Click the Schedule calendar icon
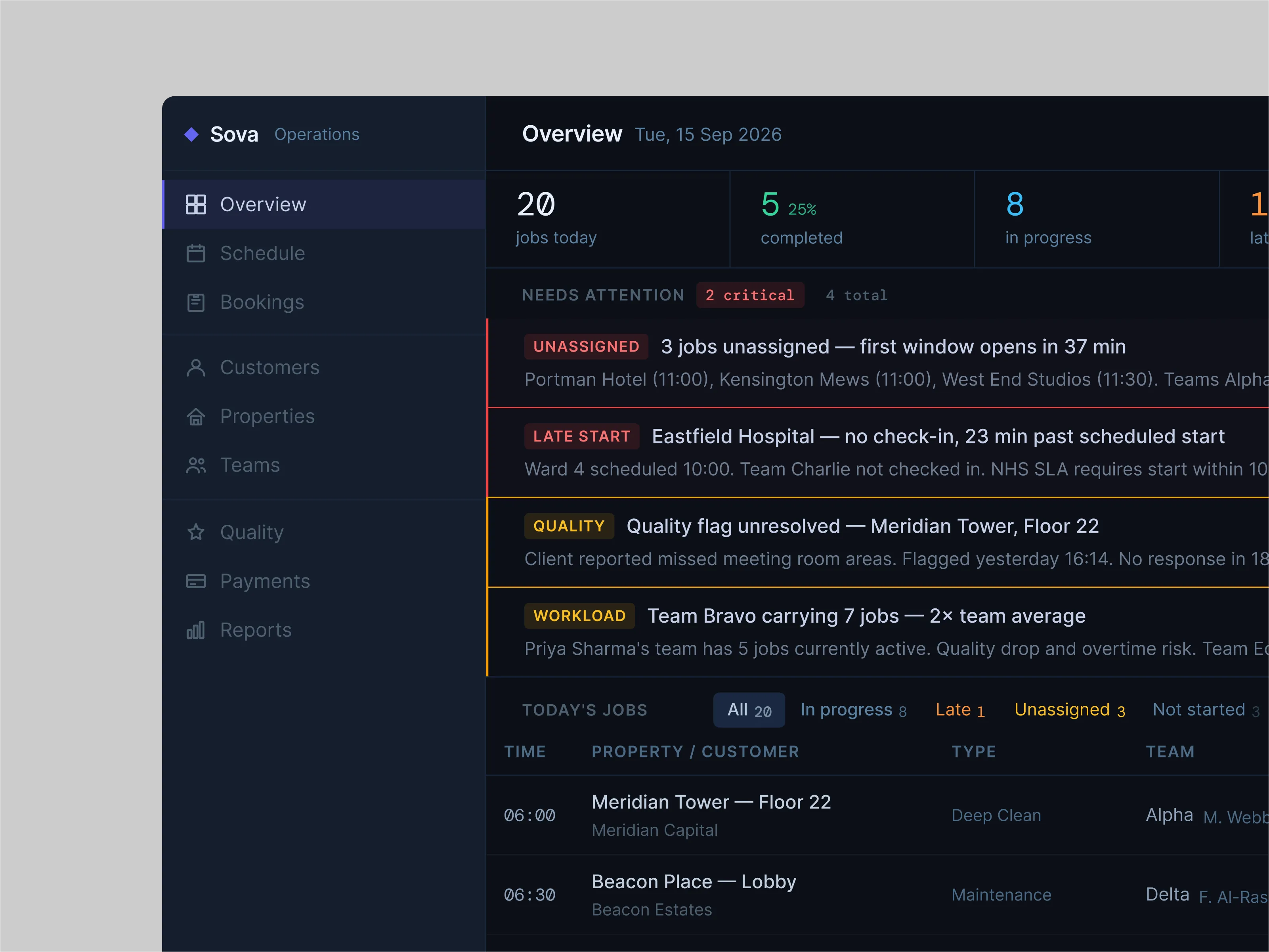The image size is (1269, 952). tap(196, 253)
